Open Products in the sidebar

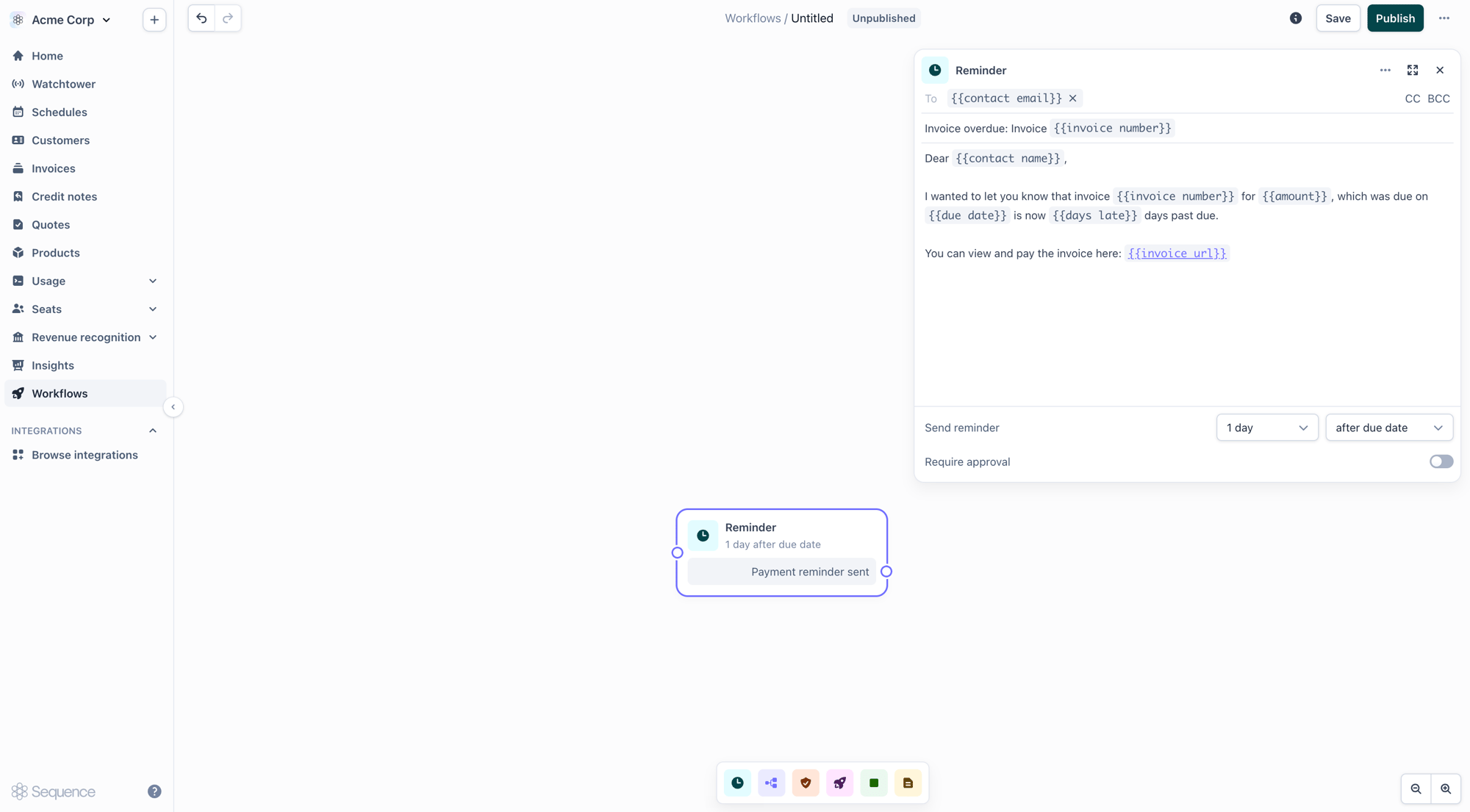[x=85, y=253]
